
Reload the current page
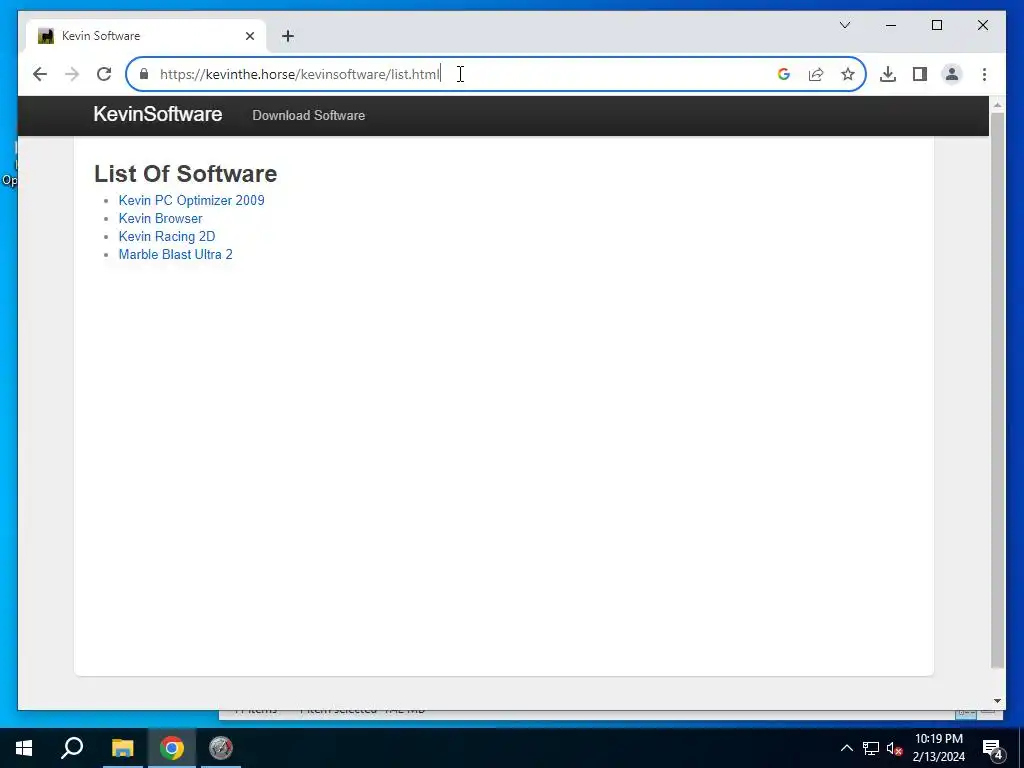coord(104,74)
